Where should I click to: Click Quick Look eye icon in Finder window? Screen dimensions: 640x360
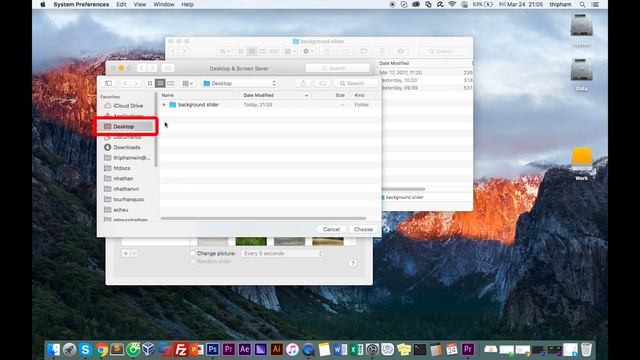400,51
